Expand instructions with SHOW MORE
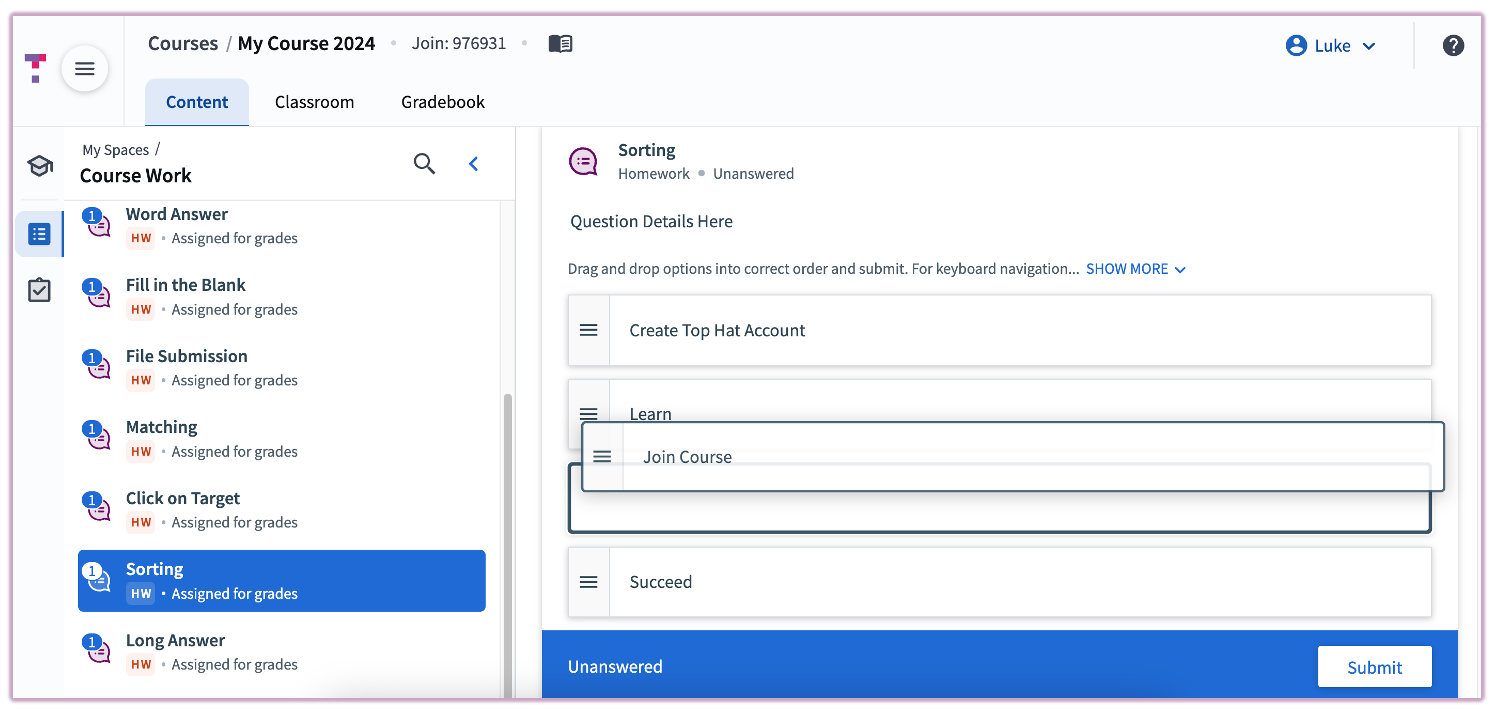Viewport: 1494px width, 712px height. pos(1136,269)
